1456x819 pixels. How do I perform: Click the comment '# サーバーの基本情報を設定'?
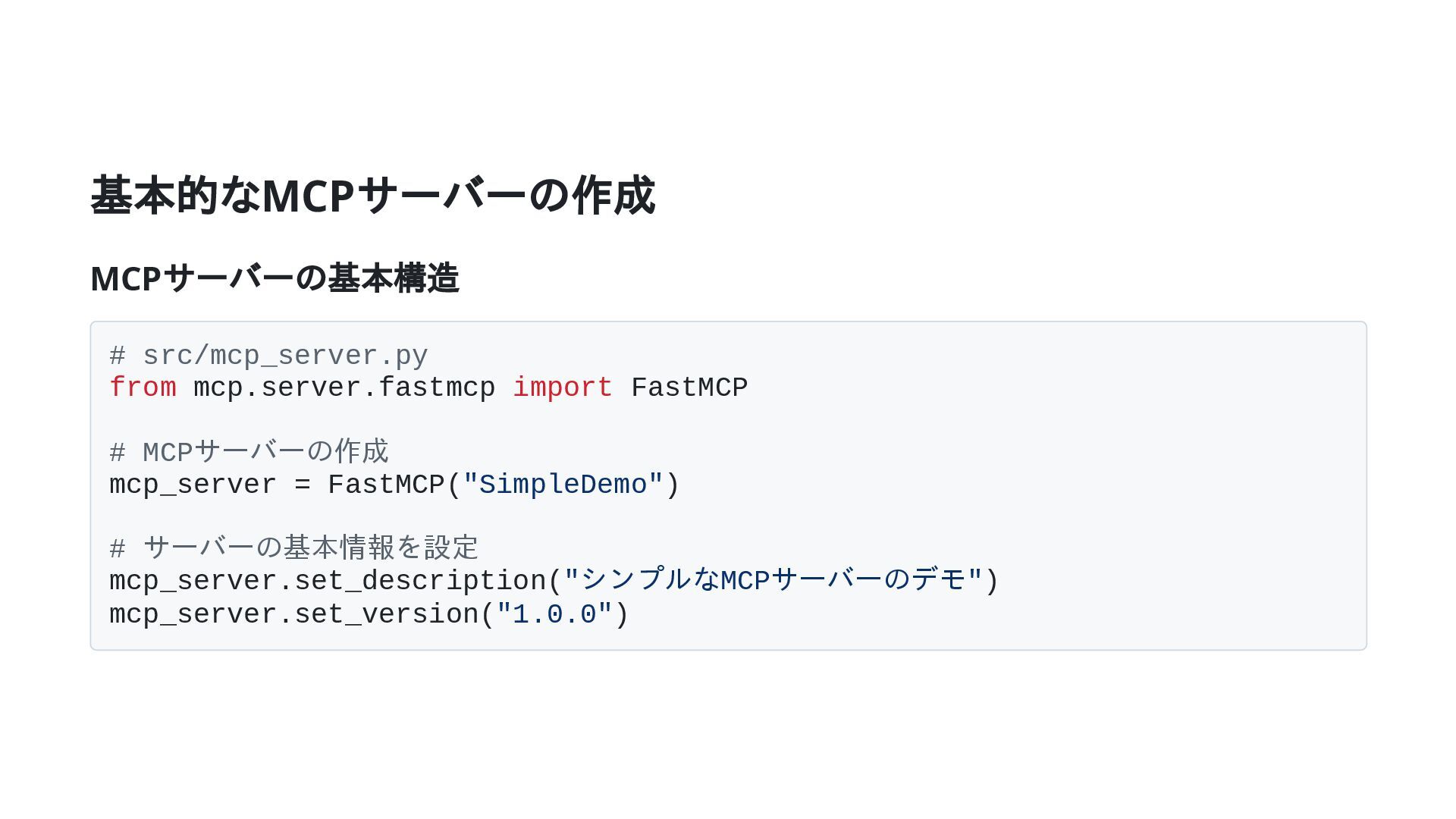point(294,548)
